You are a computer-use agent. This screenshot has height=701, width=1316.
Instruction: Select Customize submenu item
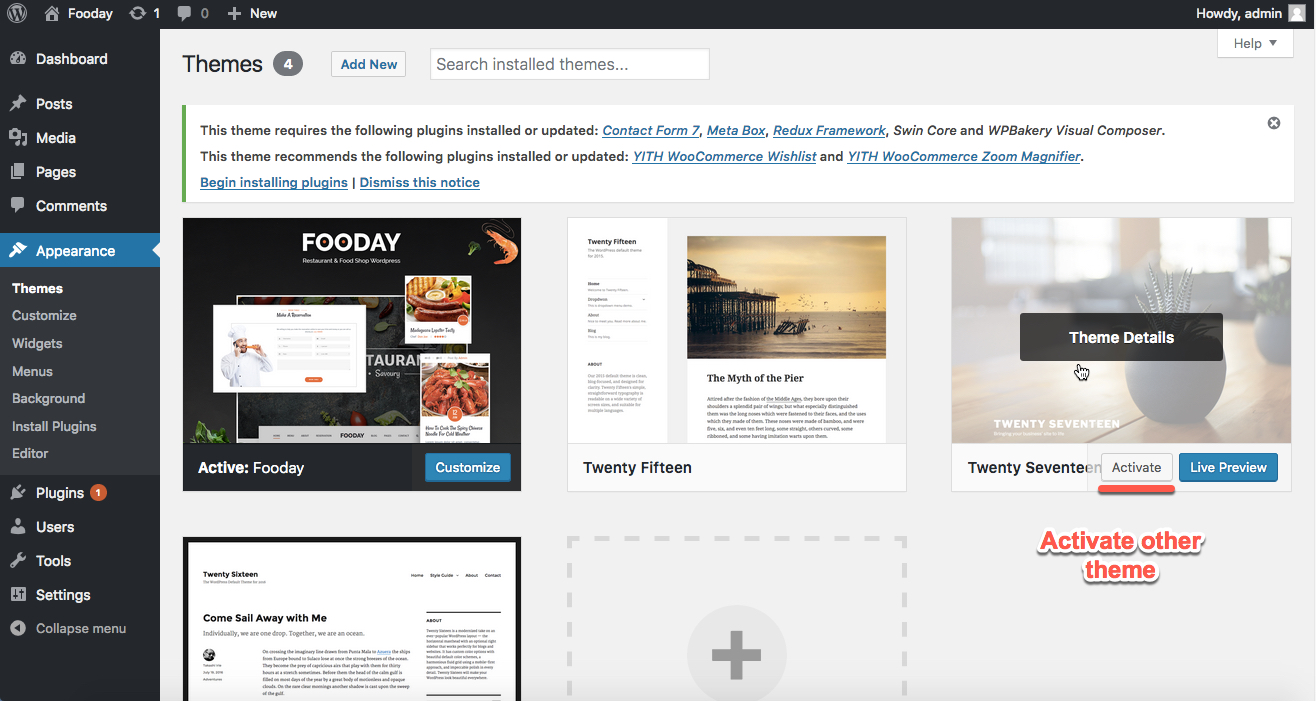[x=44, y=315]
